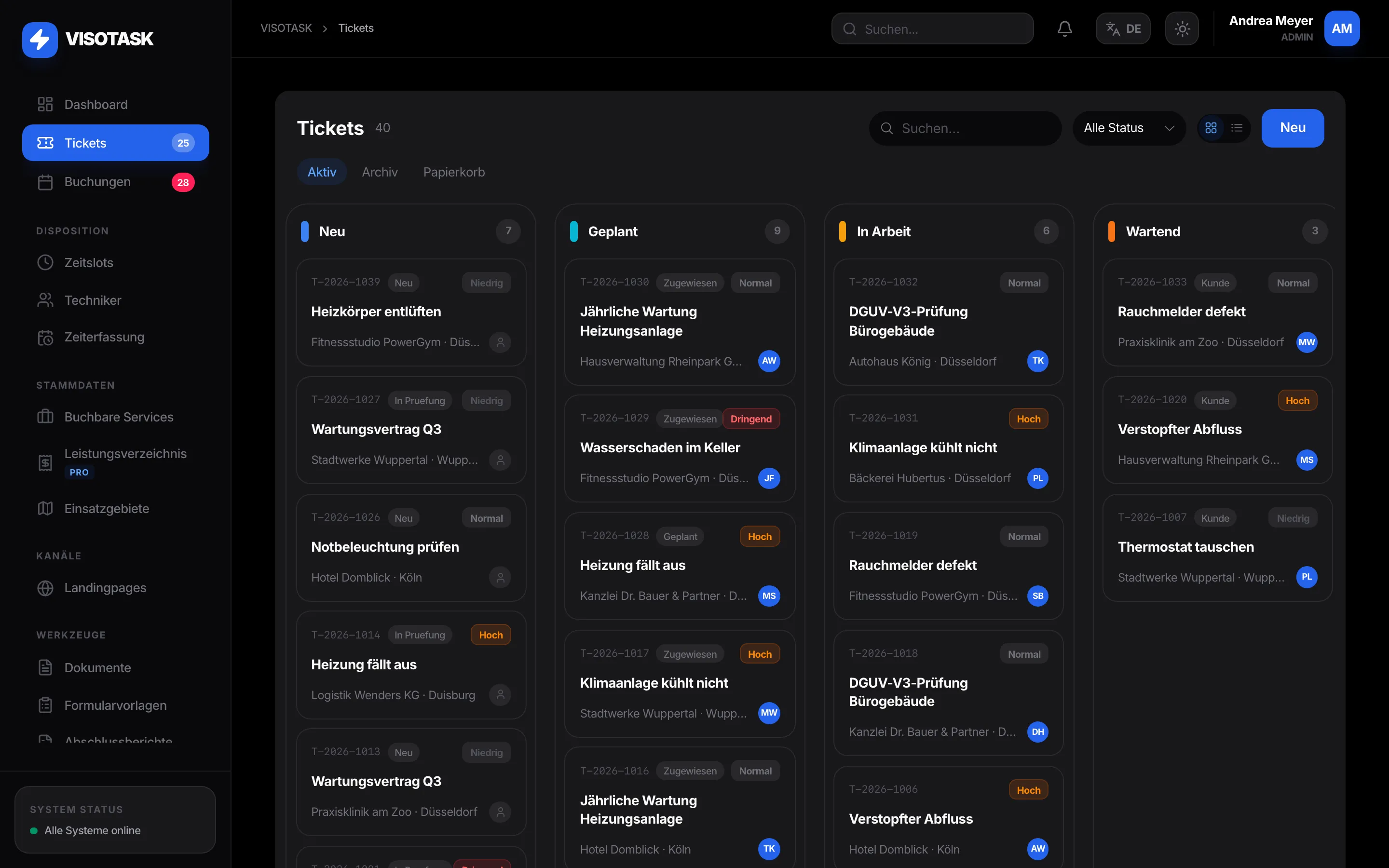
Task: Open Buchbare Services in the sidebar
Action: click(115, 417)
